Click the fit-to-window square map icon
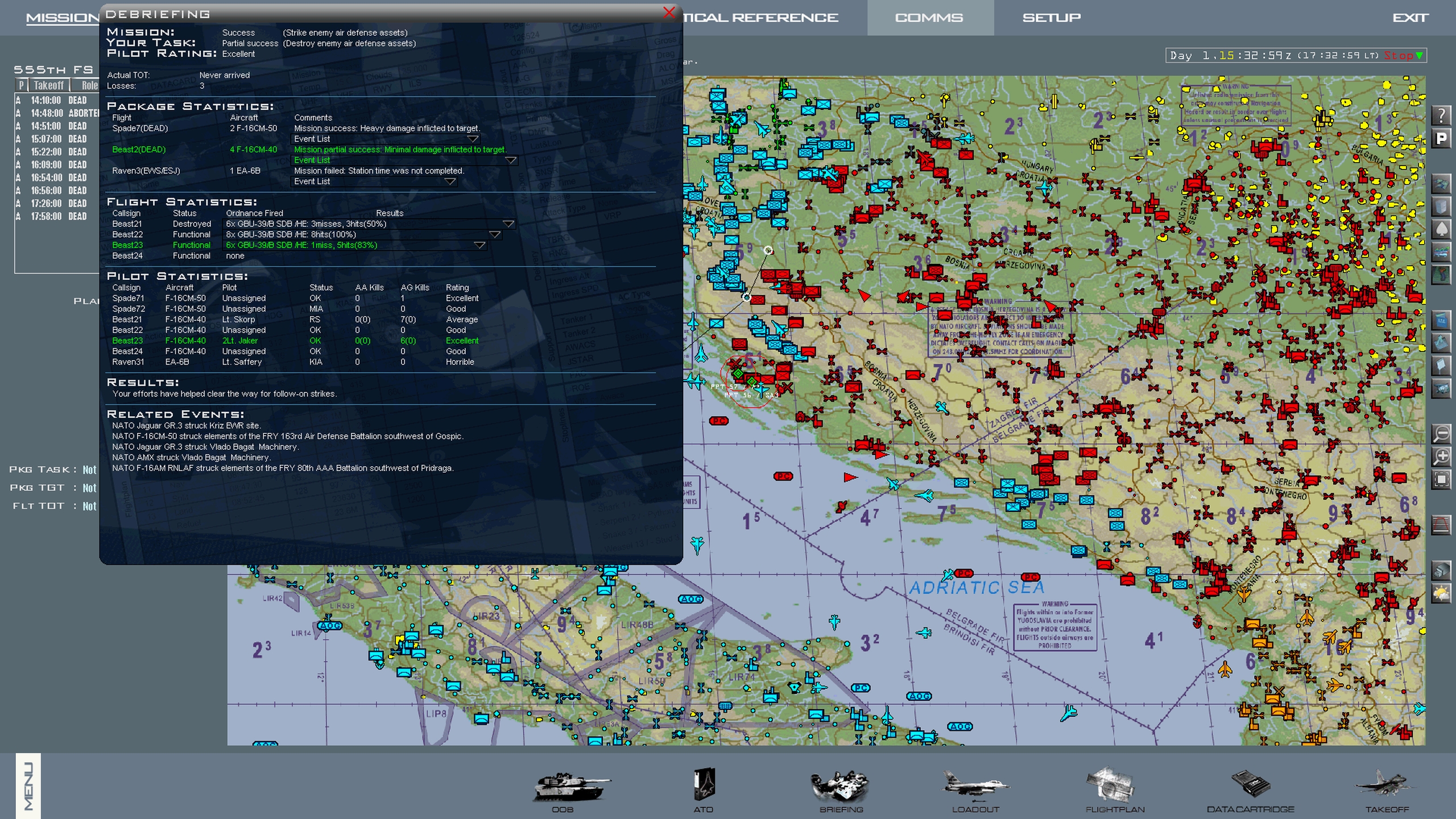This screenshot has height=819, width=1456. pos(1441,480)
